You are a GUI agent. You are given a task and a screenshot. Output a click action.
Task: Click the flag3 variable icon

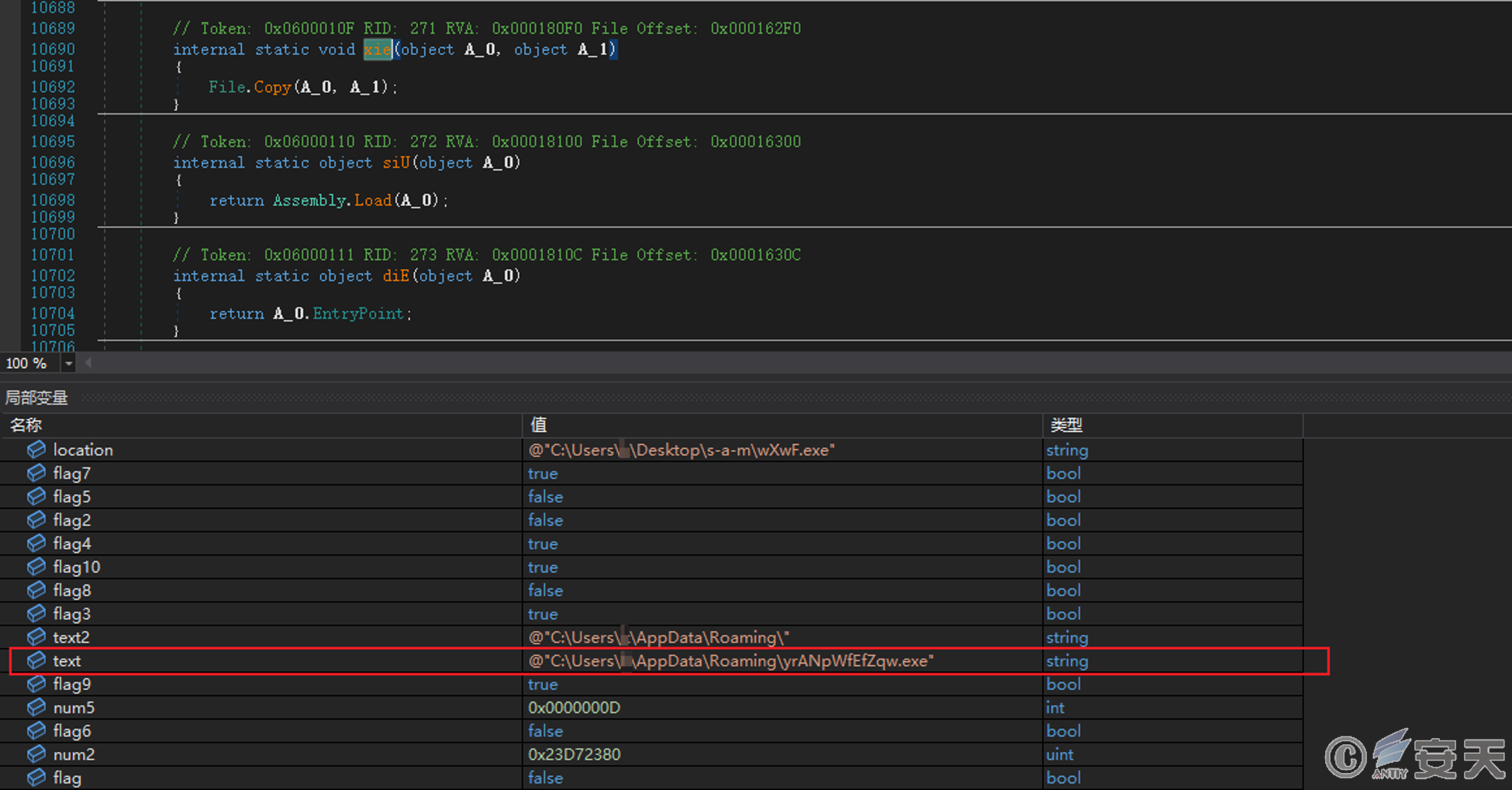click(36, 613)
